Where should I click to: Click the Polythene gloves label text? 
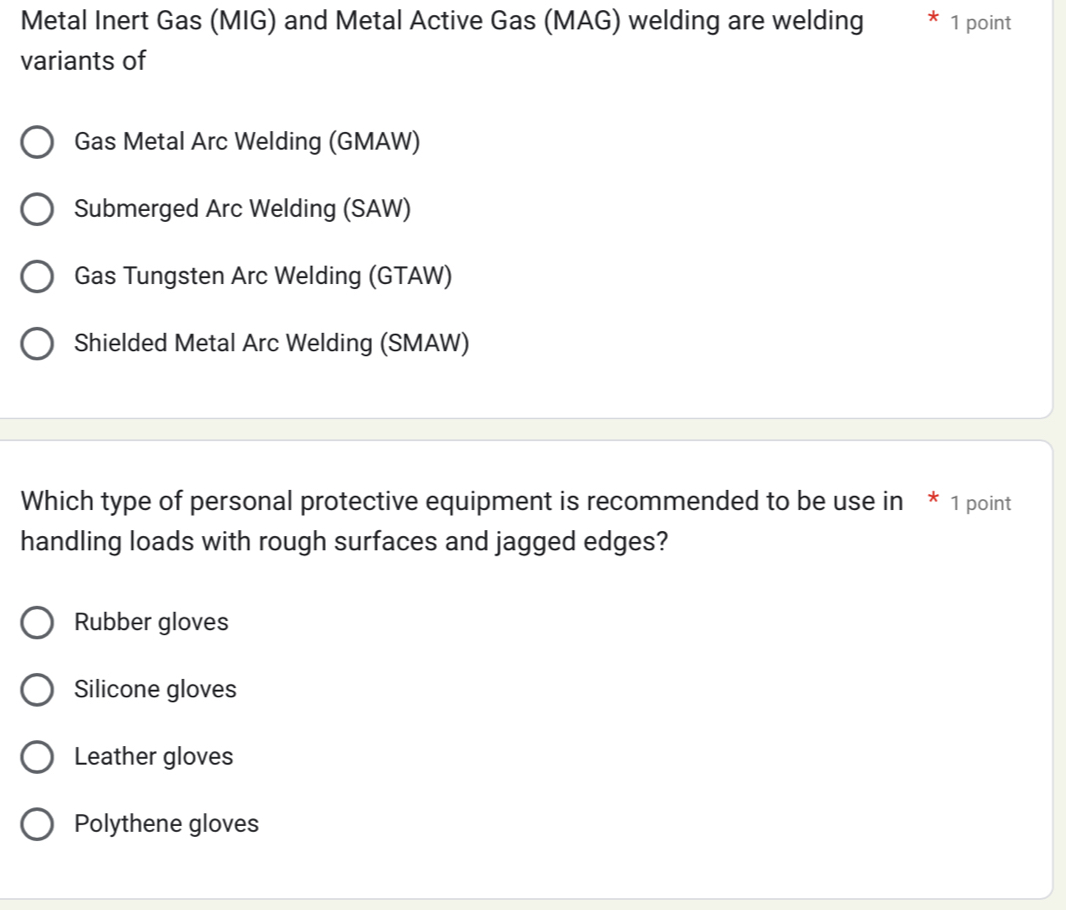click(x=166, y=823)
